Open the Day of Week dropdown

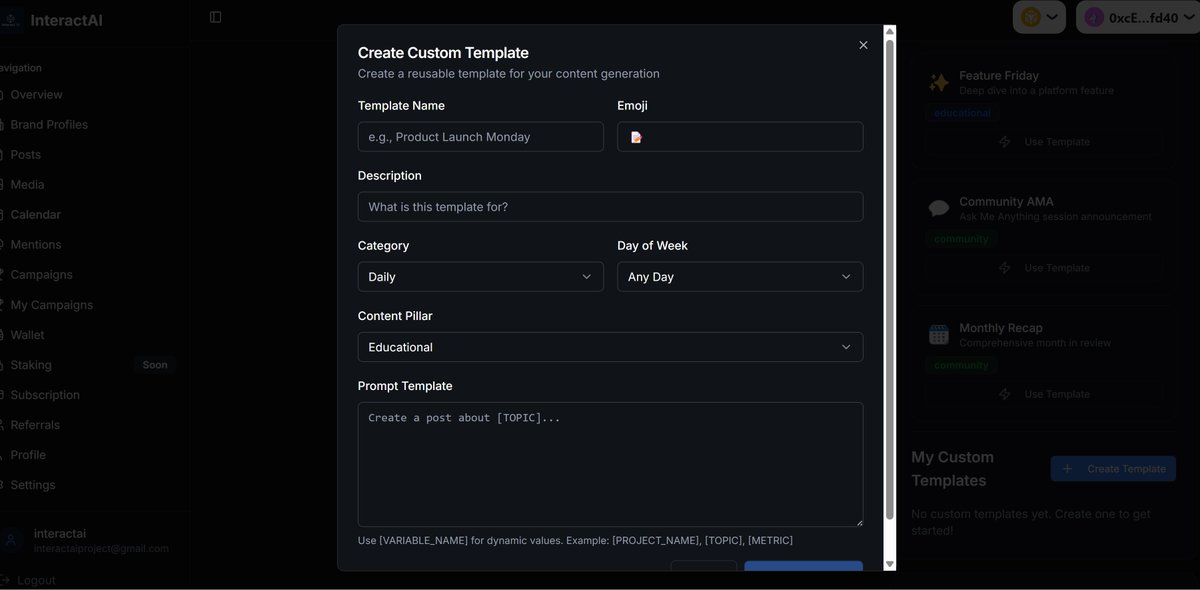tap(740, 277)
